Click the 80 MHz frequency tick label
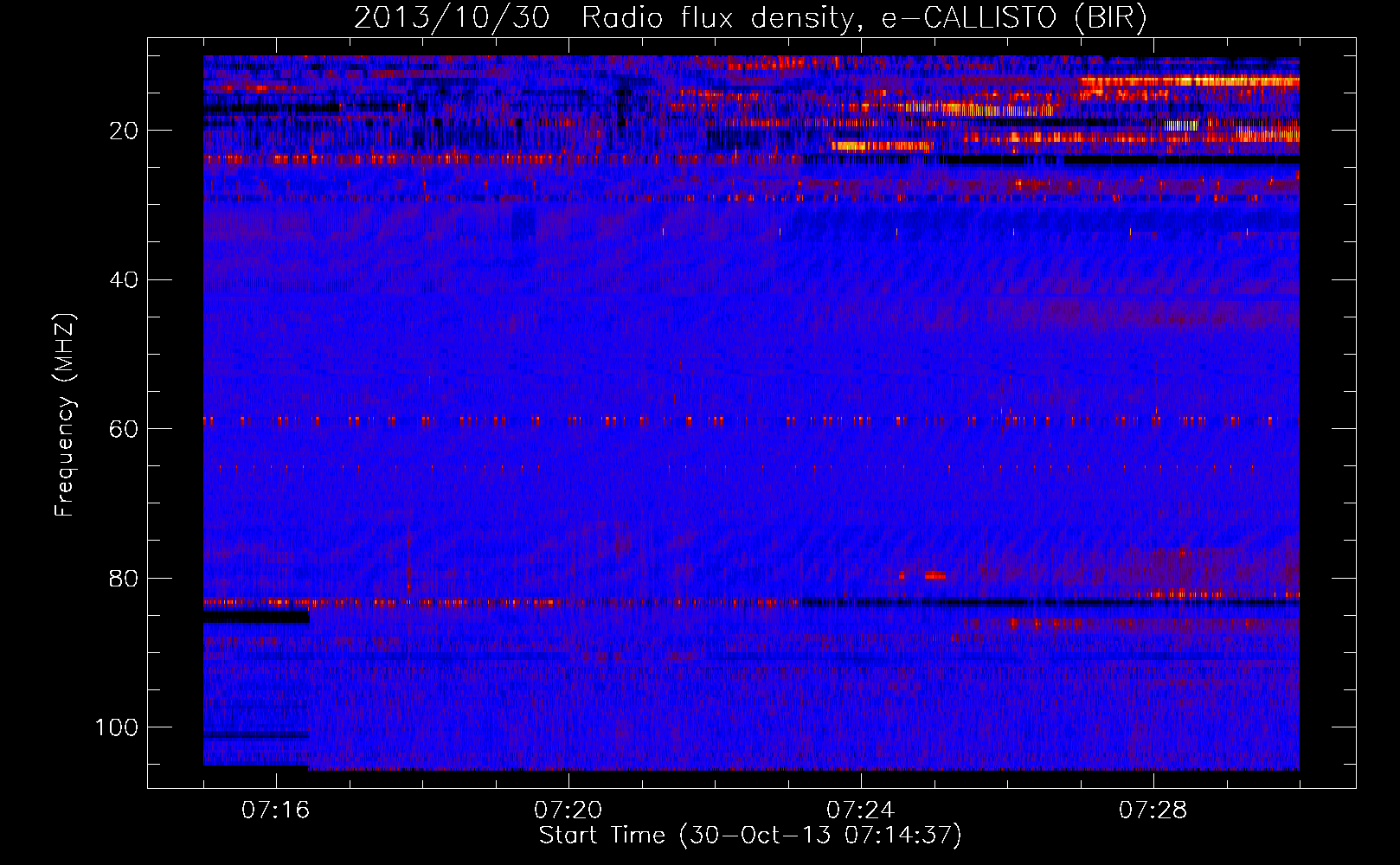The width and height of the screenshot is (1400, 865). click(124, 578)
